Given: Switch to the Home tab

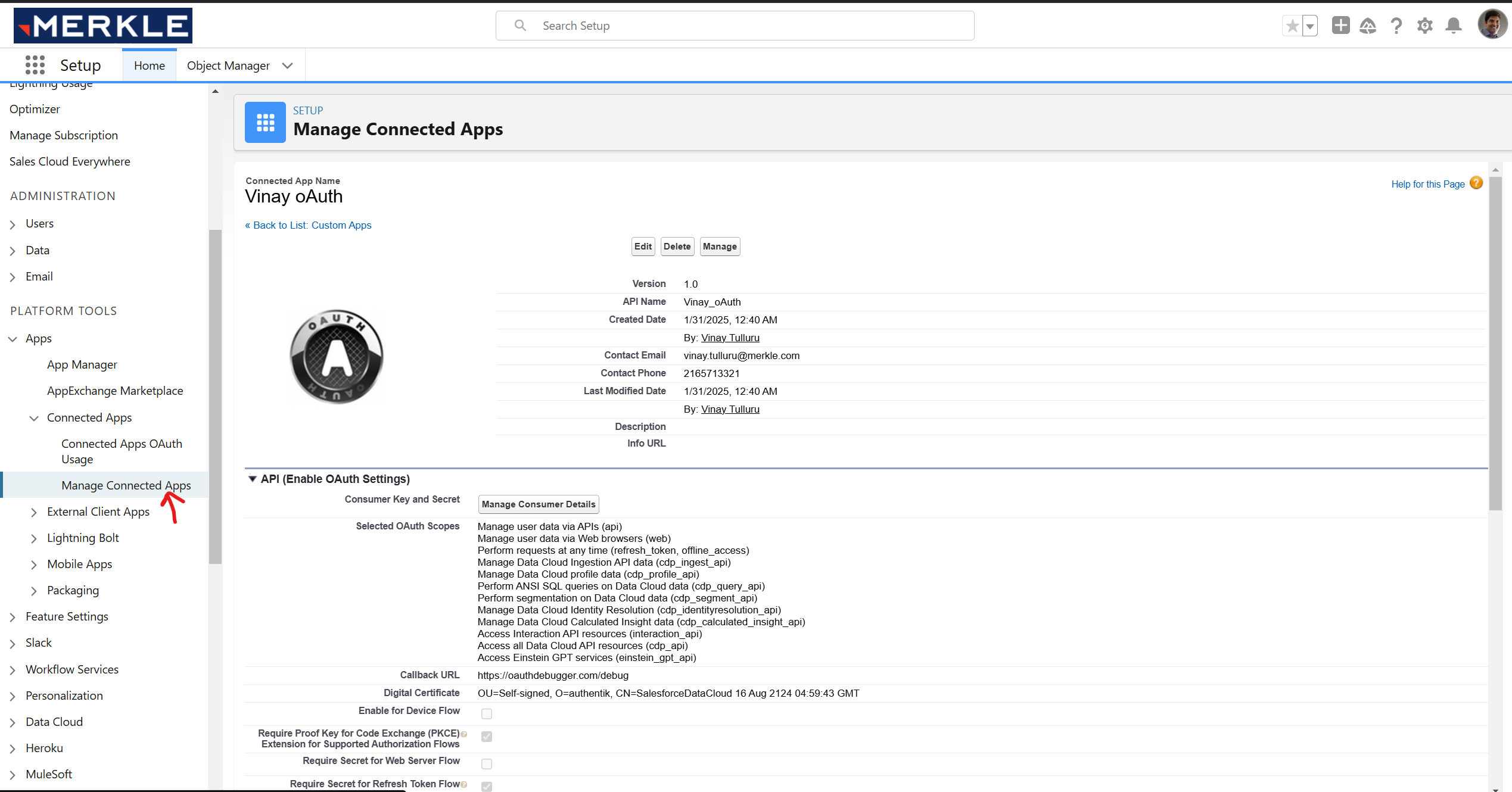Looking at the screenshot, I should (x=150, y=66).
